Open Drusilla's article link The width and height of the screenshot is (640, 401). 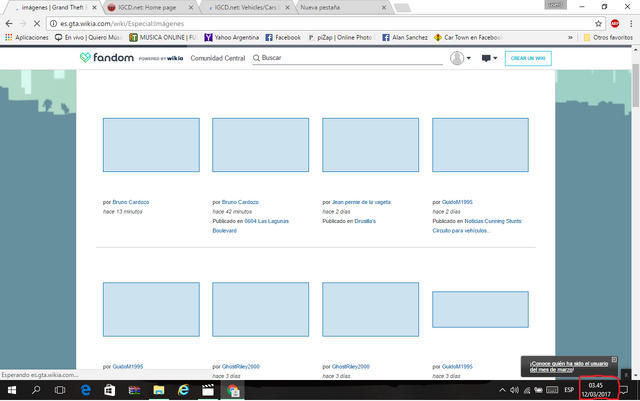pyautogui.click(x=365, y=221)
